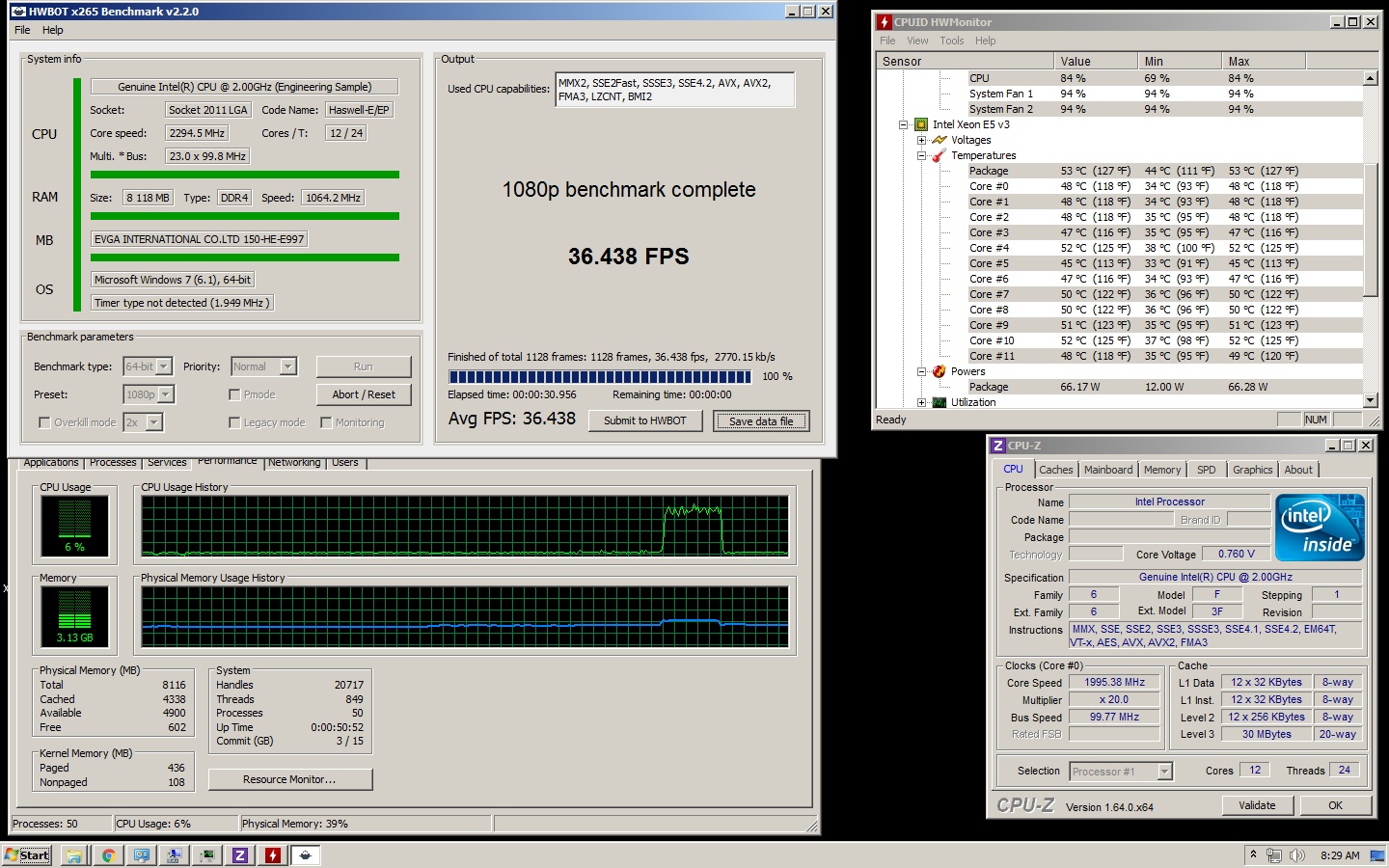Screen dimensions: 1389x868
Task: Open Windows Explorer folder icon in taskbar
Action: (x=74, y=854)
